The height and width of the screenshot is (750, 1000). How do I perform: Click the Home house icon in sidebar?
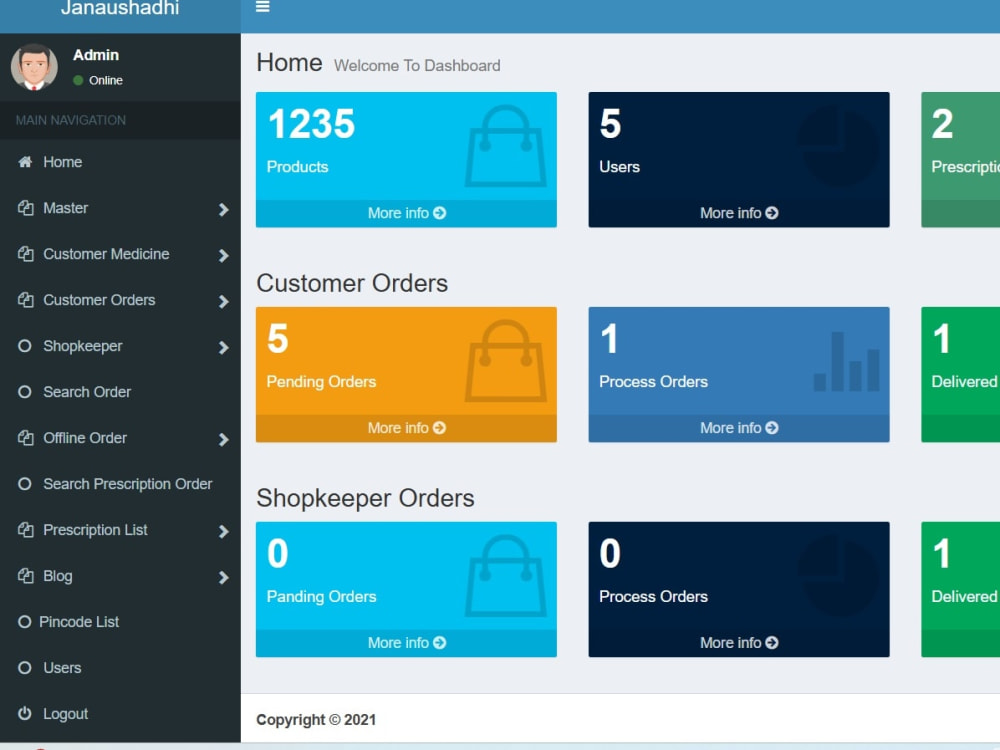pyautogui.click(x=25, y=162)
